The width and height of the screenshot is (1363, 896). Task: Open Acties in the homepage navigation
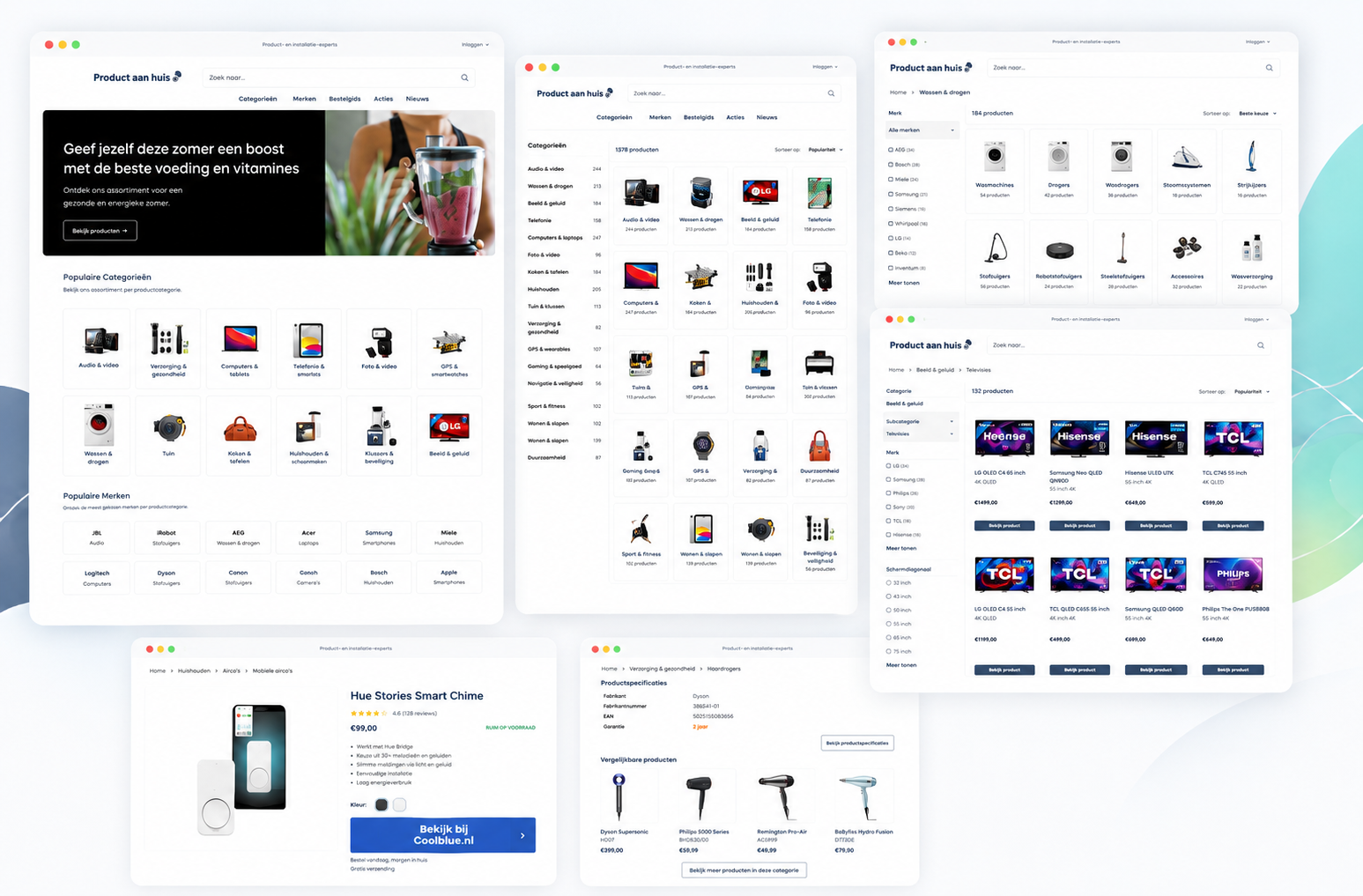click(383, 100)
